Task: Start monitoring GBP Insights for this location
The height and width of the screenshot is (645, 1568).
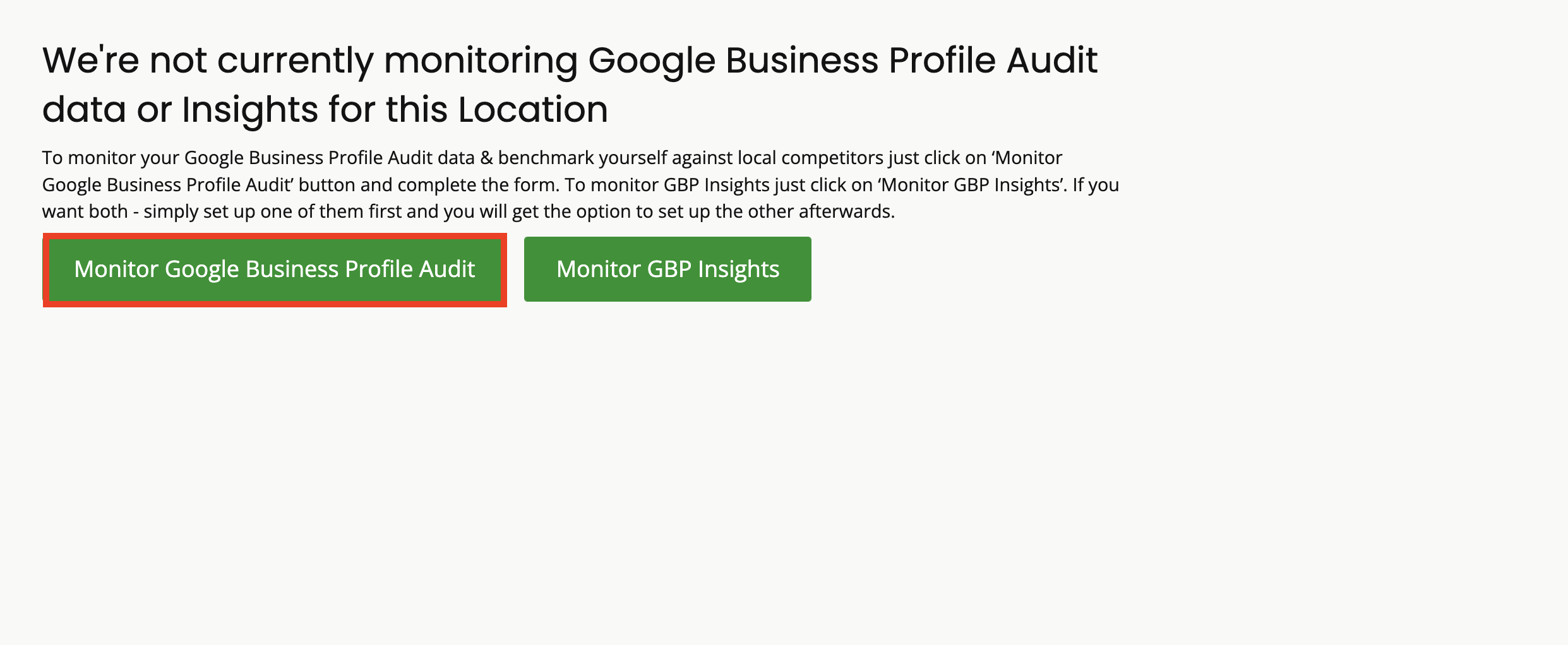Action: (x=667, y=269)
